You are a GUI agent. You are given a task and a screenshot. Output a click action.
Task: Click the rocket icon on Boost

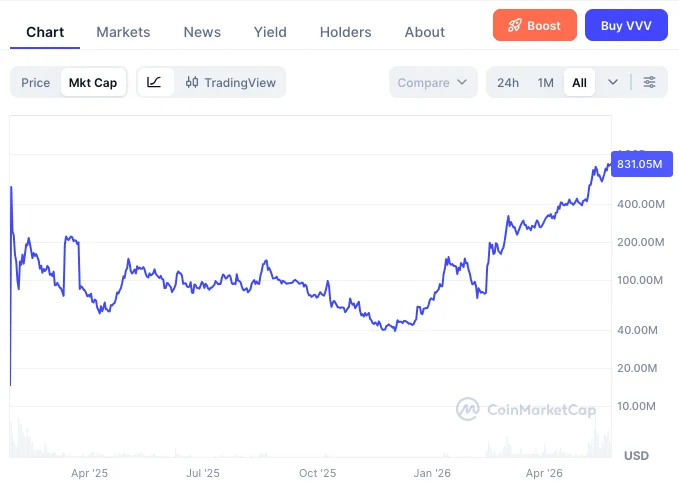[514, 26]
